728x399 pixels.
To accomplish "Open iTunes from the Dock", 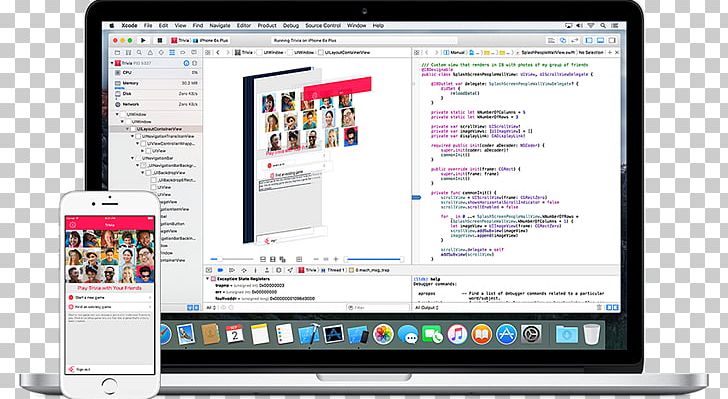I will pyautogui.click(x=457, y=334).
